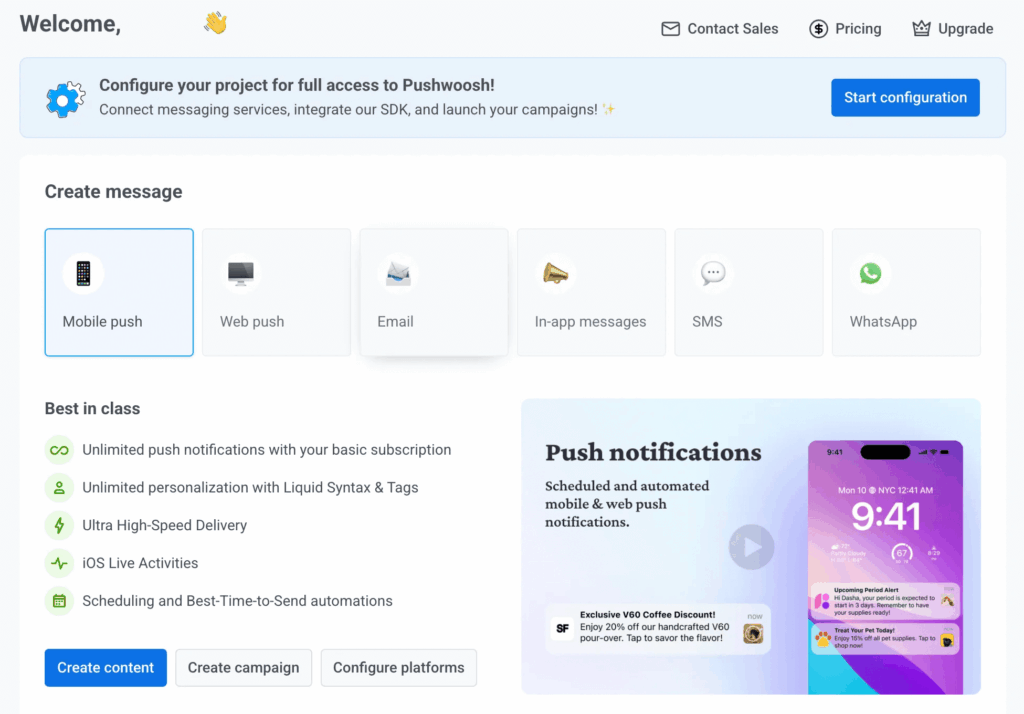1024x714 pixels.
Task: Select the Mobile push card
Action: 118,292
